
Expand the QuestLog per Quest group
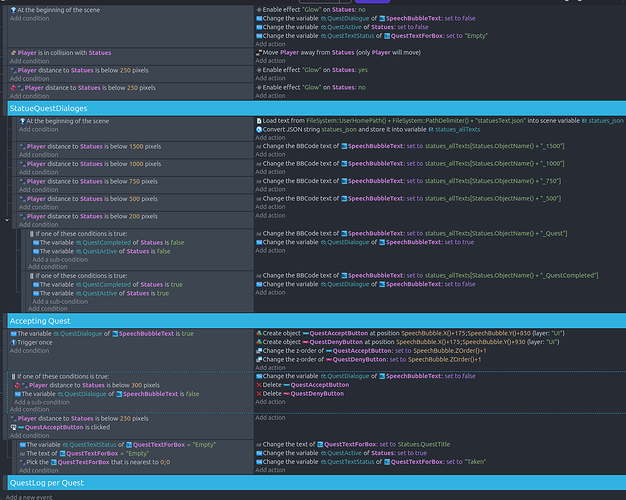[x=45, y=482]
